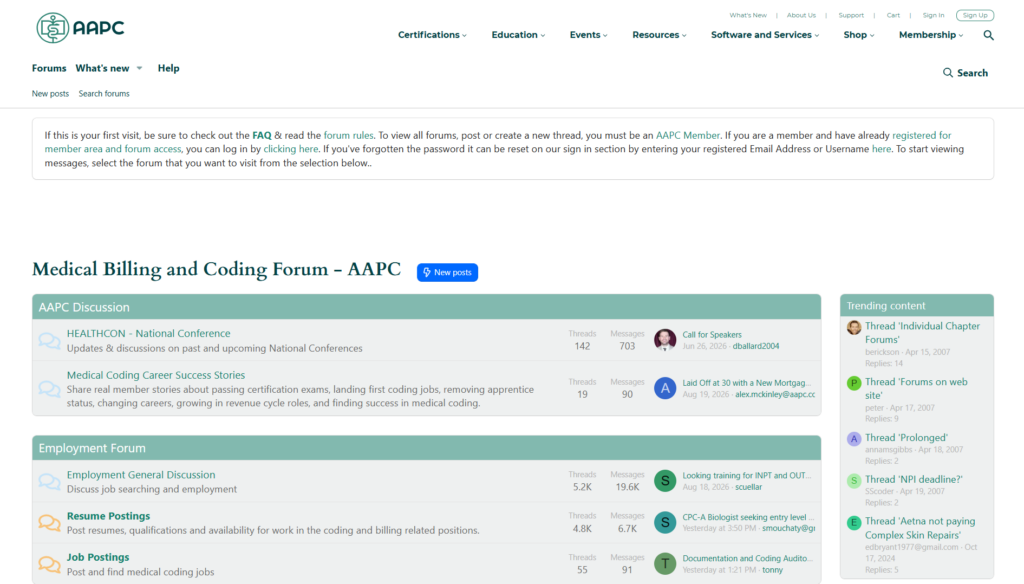The width and height of the screenshot is (1024, 584).
Task: Click the blue 'A' avatar for alex.mckinley
Action: 665,388
